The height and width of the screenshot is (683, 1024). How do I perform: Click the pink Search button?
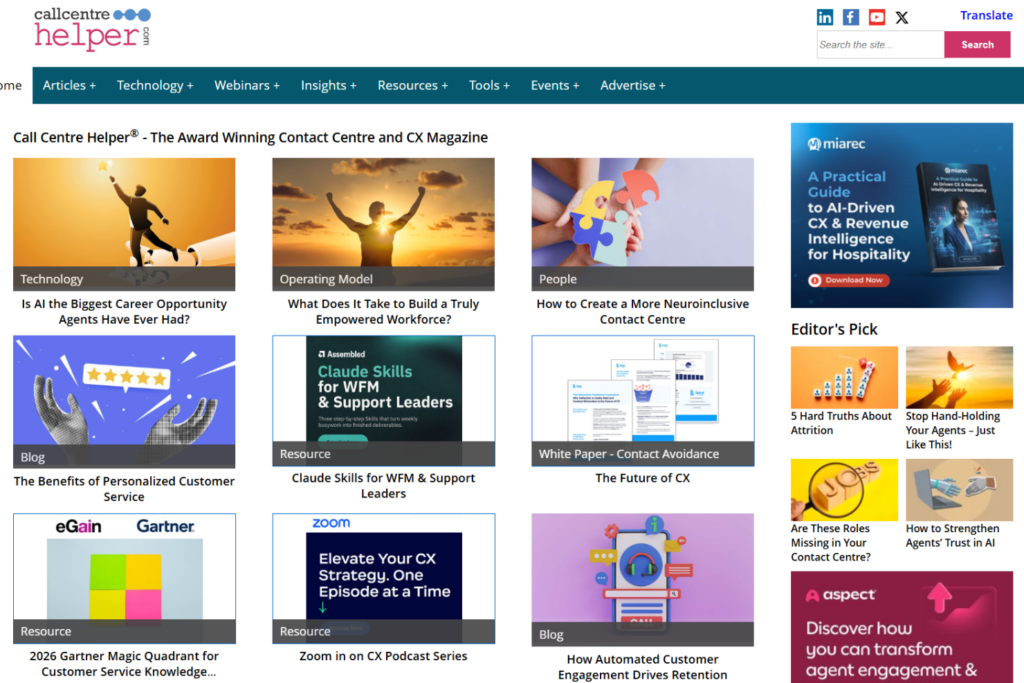coord(977,44)
